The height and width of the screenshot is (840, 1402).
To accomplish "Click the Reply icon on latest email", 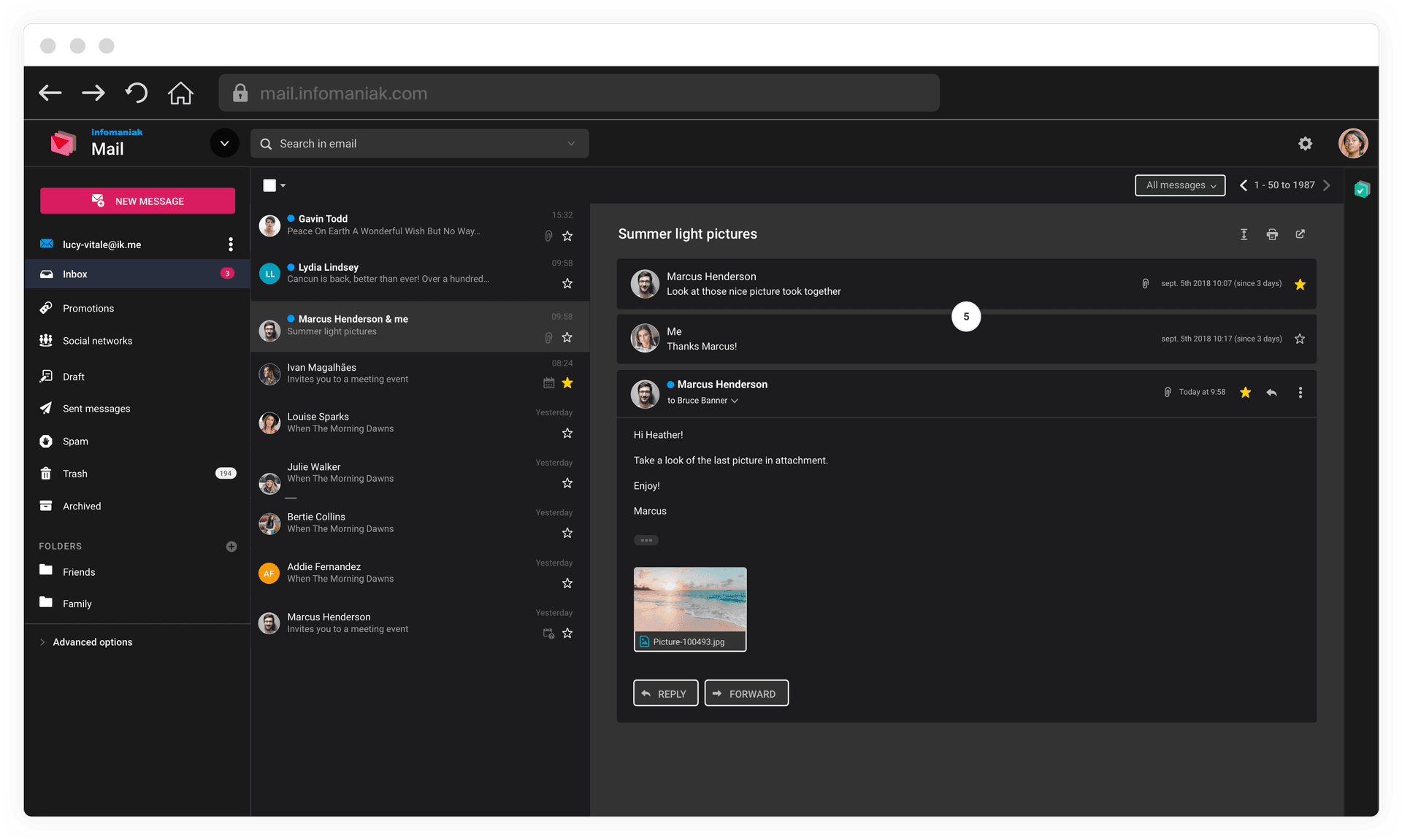I will (1271, 391).
